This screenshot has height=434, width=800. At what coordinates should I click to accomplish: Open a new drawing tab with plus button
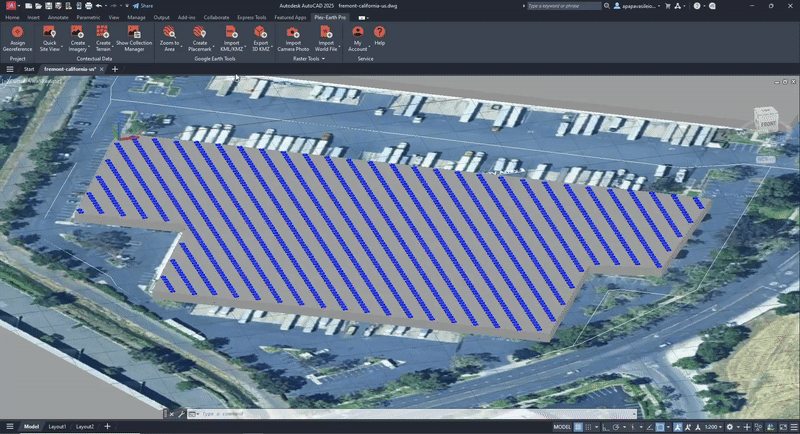pos(115,69)
